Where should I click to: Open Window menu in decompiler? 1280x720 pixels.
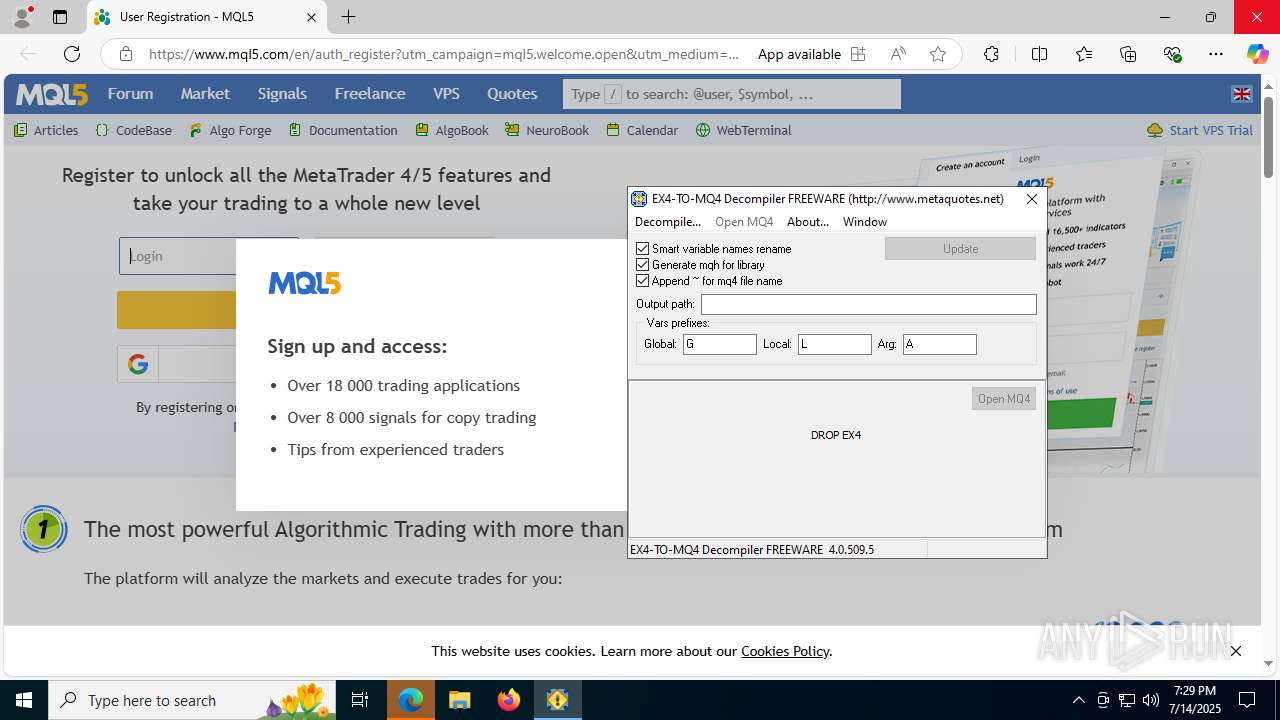point(865,221)
